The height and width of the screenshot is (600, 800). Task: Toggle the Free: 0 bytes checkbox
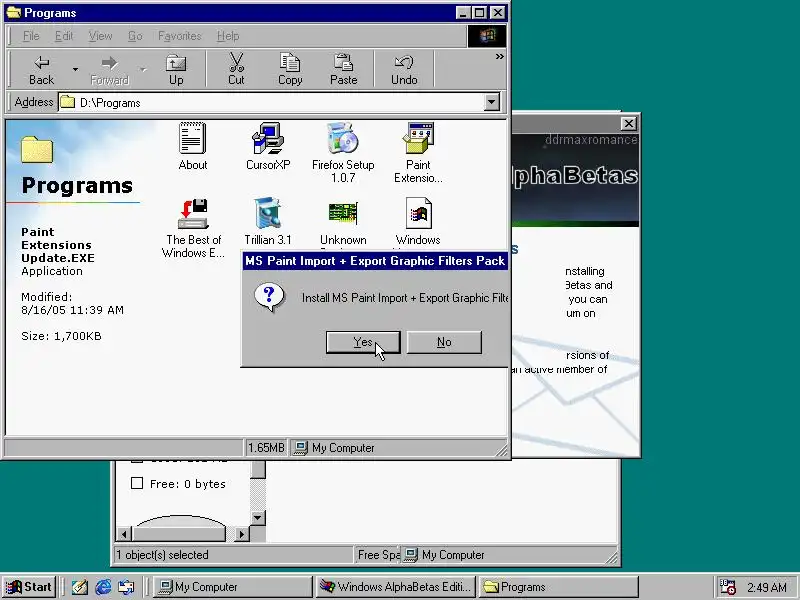point(137,483)
